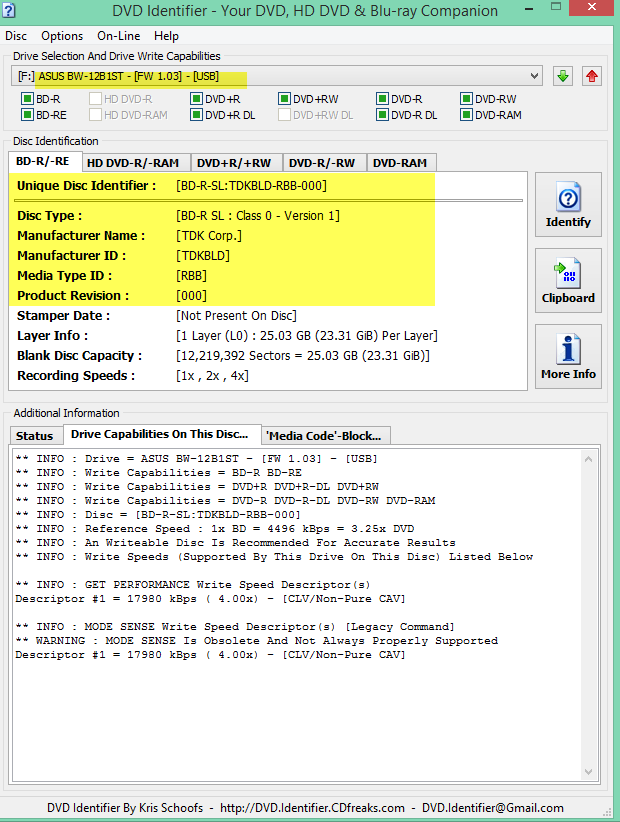Click the Identify disc button
The image size is (620, 822).
568,204
